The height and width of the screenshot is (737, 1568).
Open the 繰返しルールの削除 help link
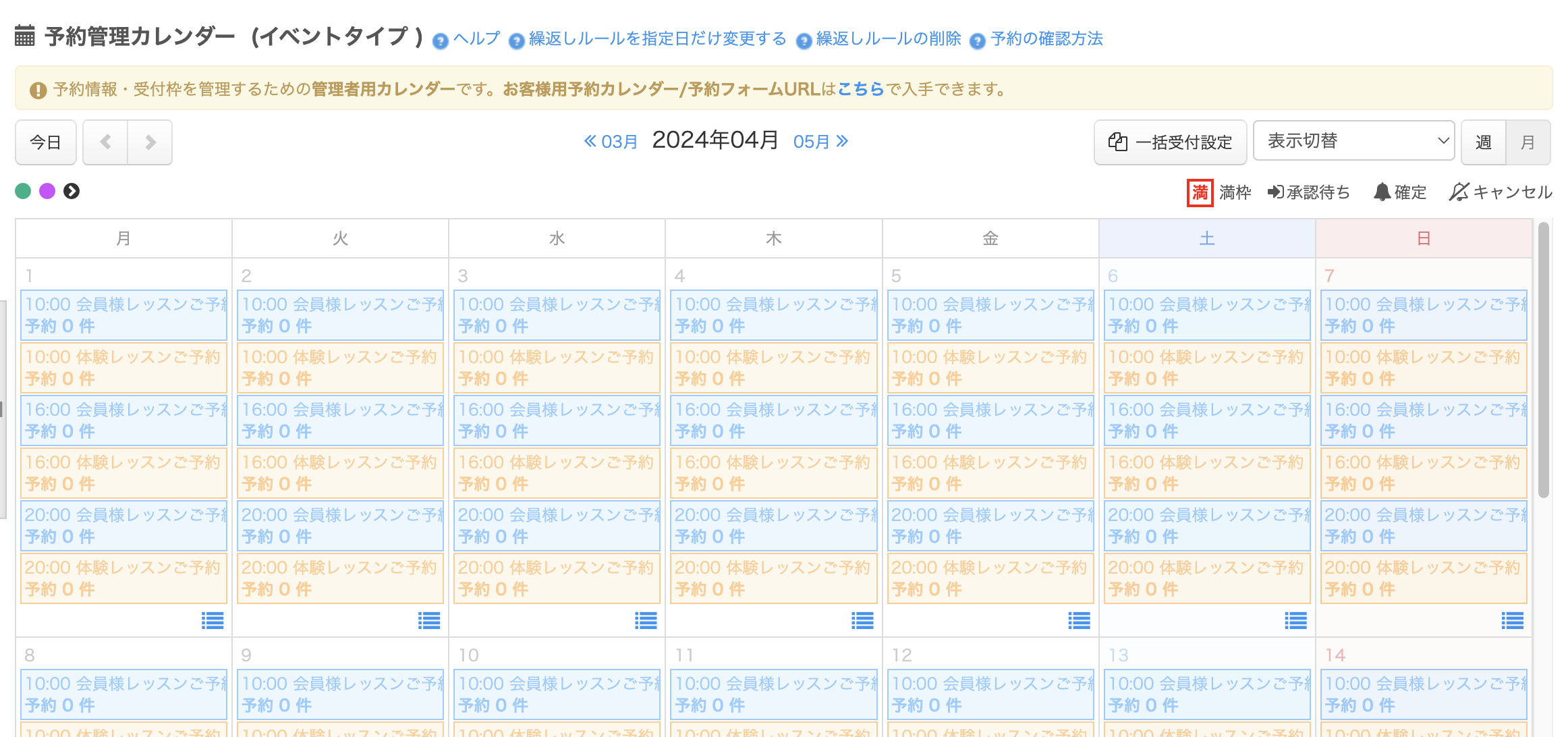coord(888,38)
